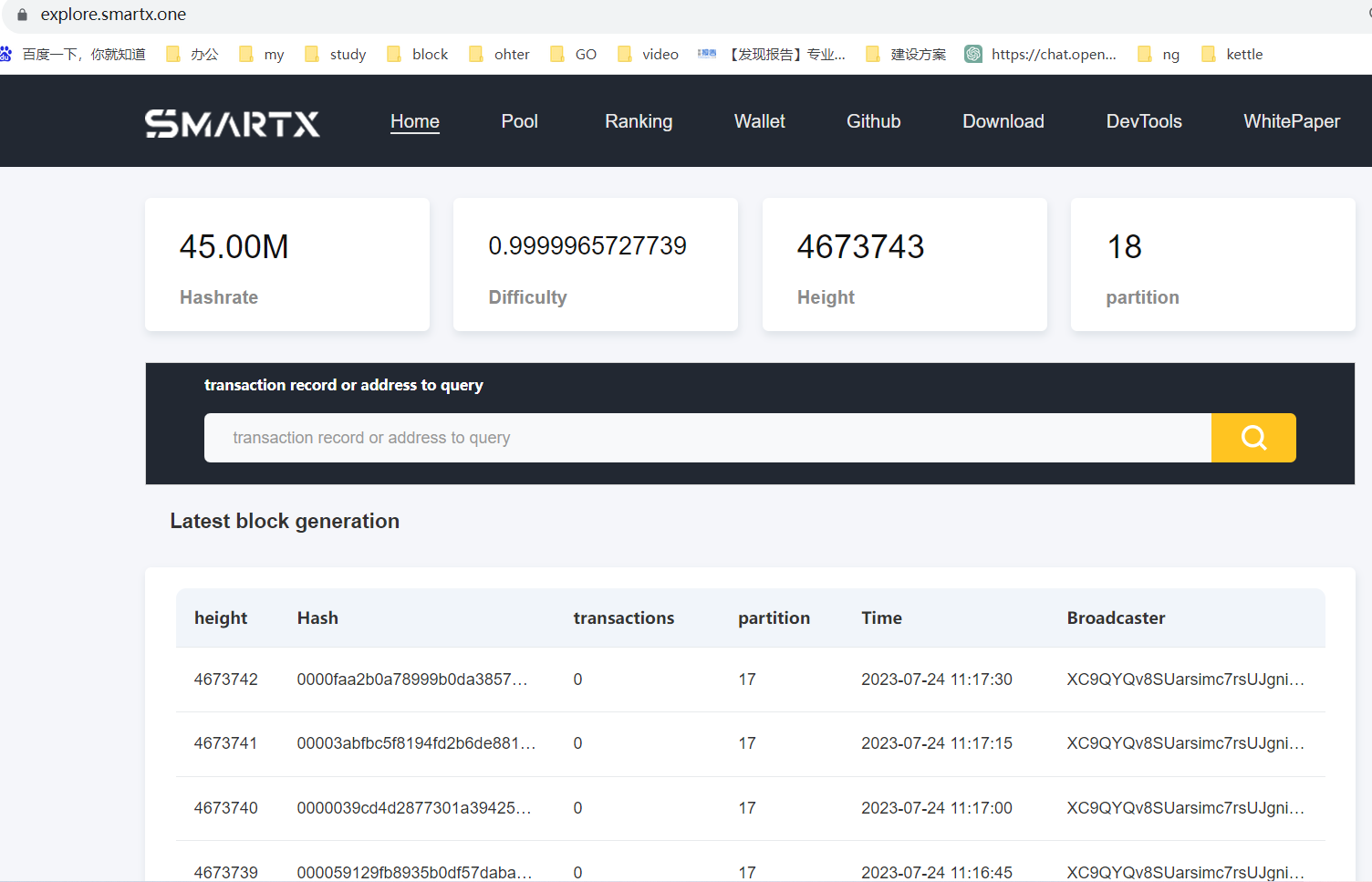Image resolution: width=1372 pixels, height=882 pixels.
Task: Open the my bookmark folder
Action: click(262, 55)
